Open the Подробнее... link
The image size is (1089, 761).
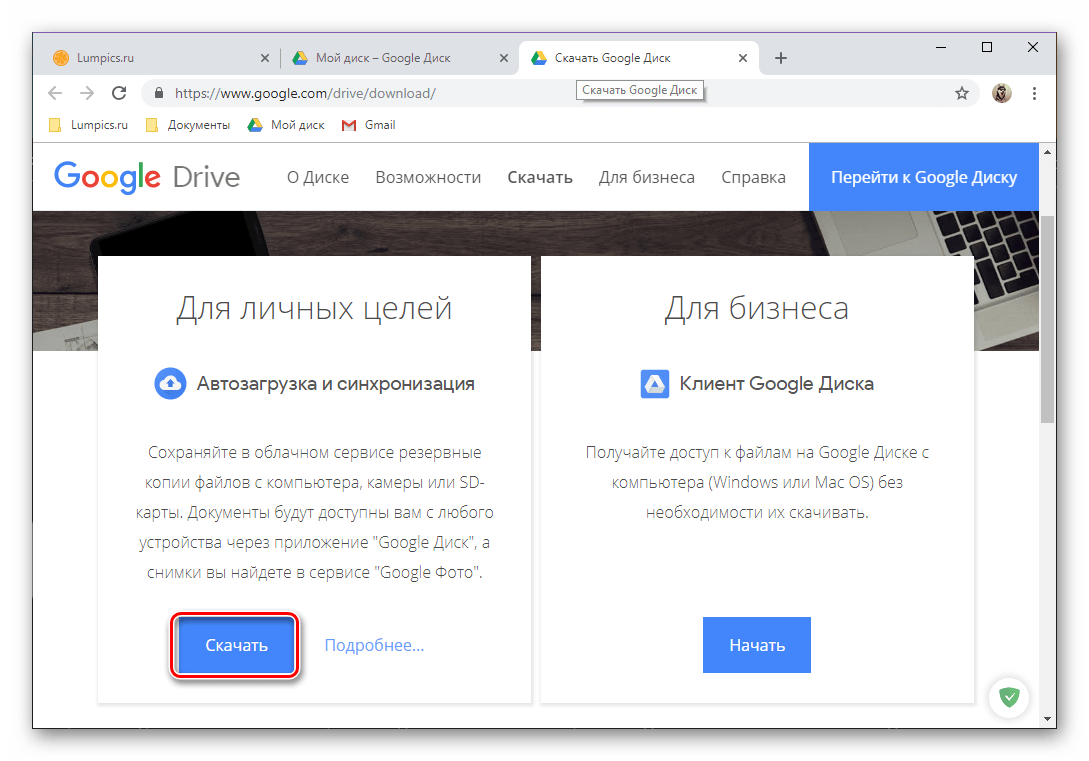click(374, 645)
